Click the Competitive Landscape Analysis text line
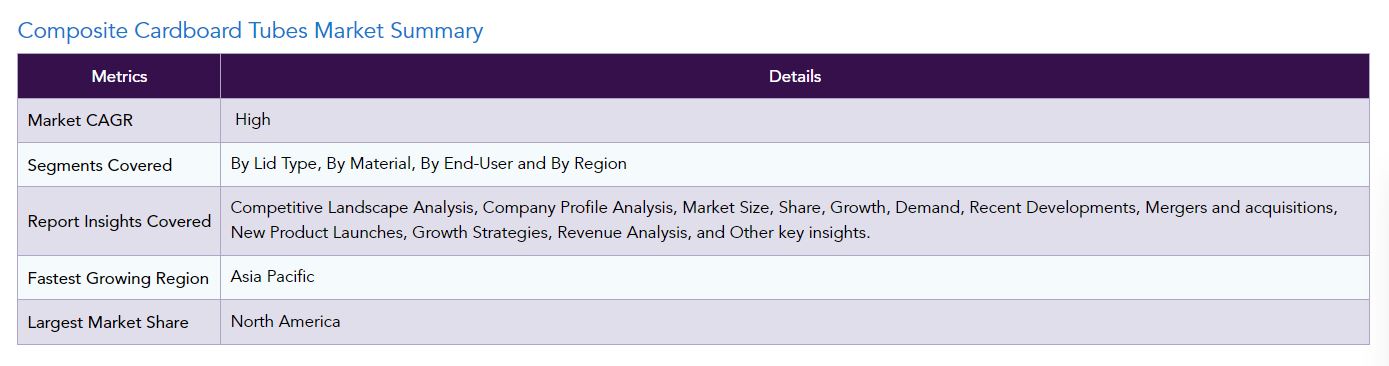Image resolution: width=1389 pixels, height=366 pixels. click(783, 208)
